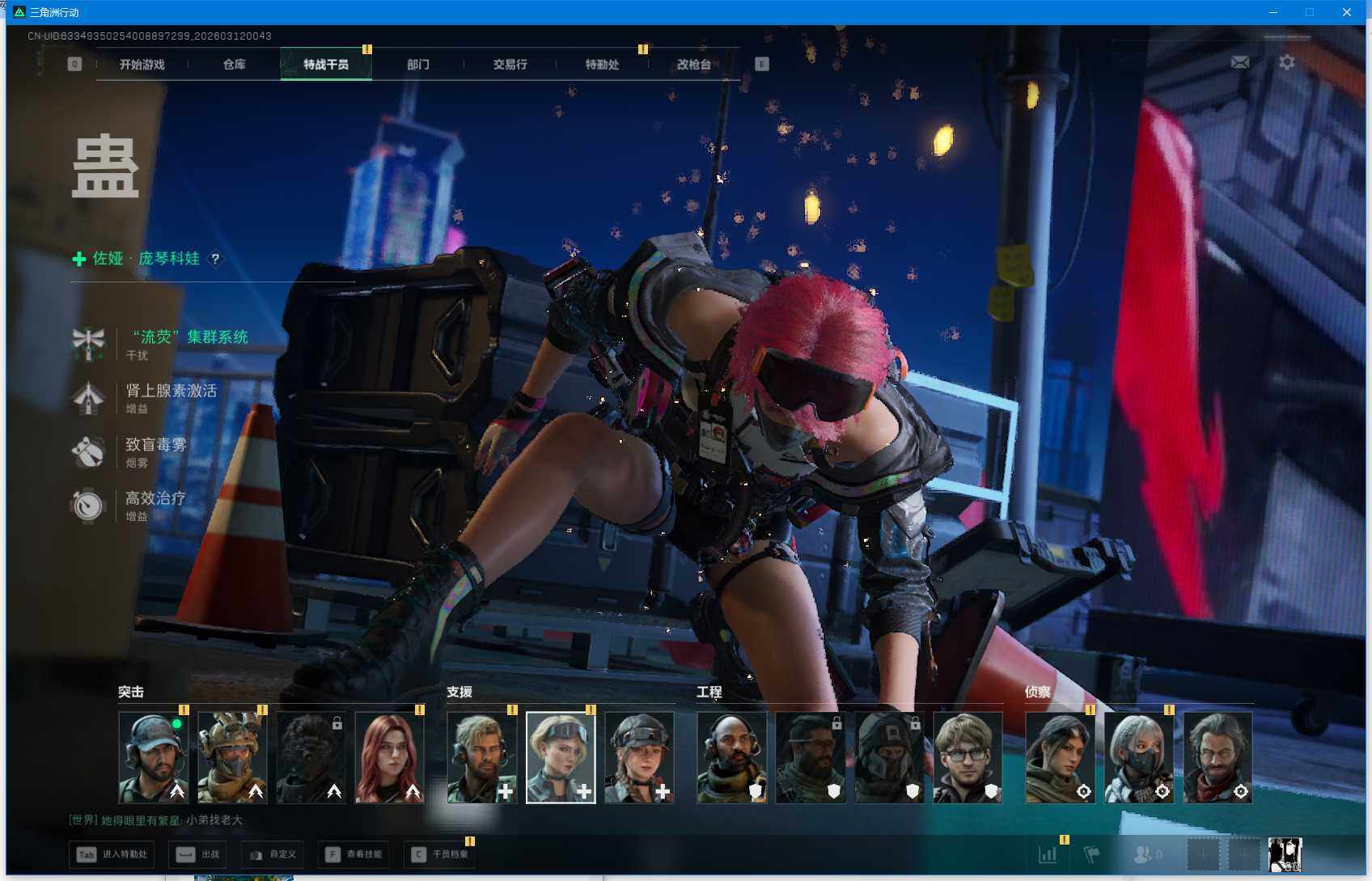Click the flag icon in the bottom bar

pyautogui.click(x=1091, y=854)
